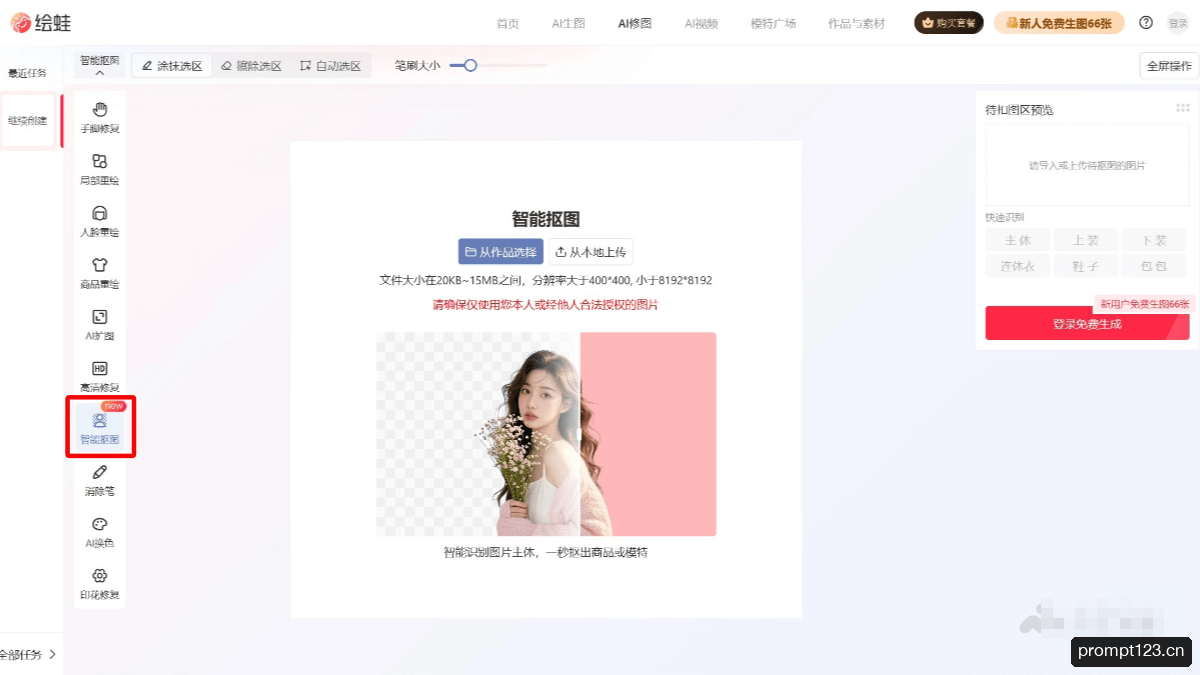Click the 全屏操作 fullscreen button
The width and height of the screenshot is (1200, 675).
1169,66
